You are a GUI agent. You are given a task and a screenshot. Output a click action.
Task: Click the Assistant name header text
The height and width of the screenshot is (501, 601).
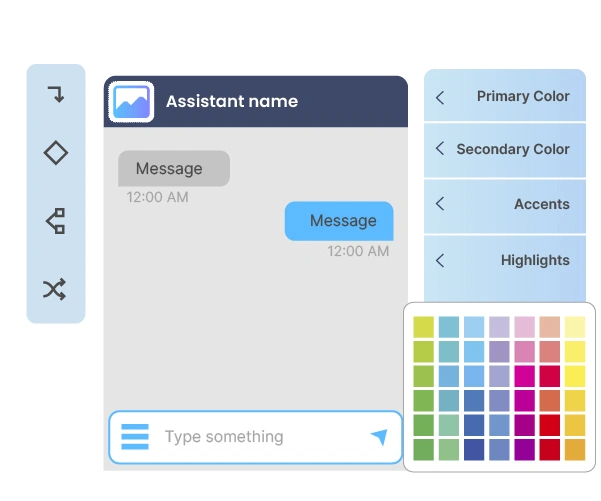tap(232, 101)
